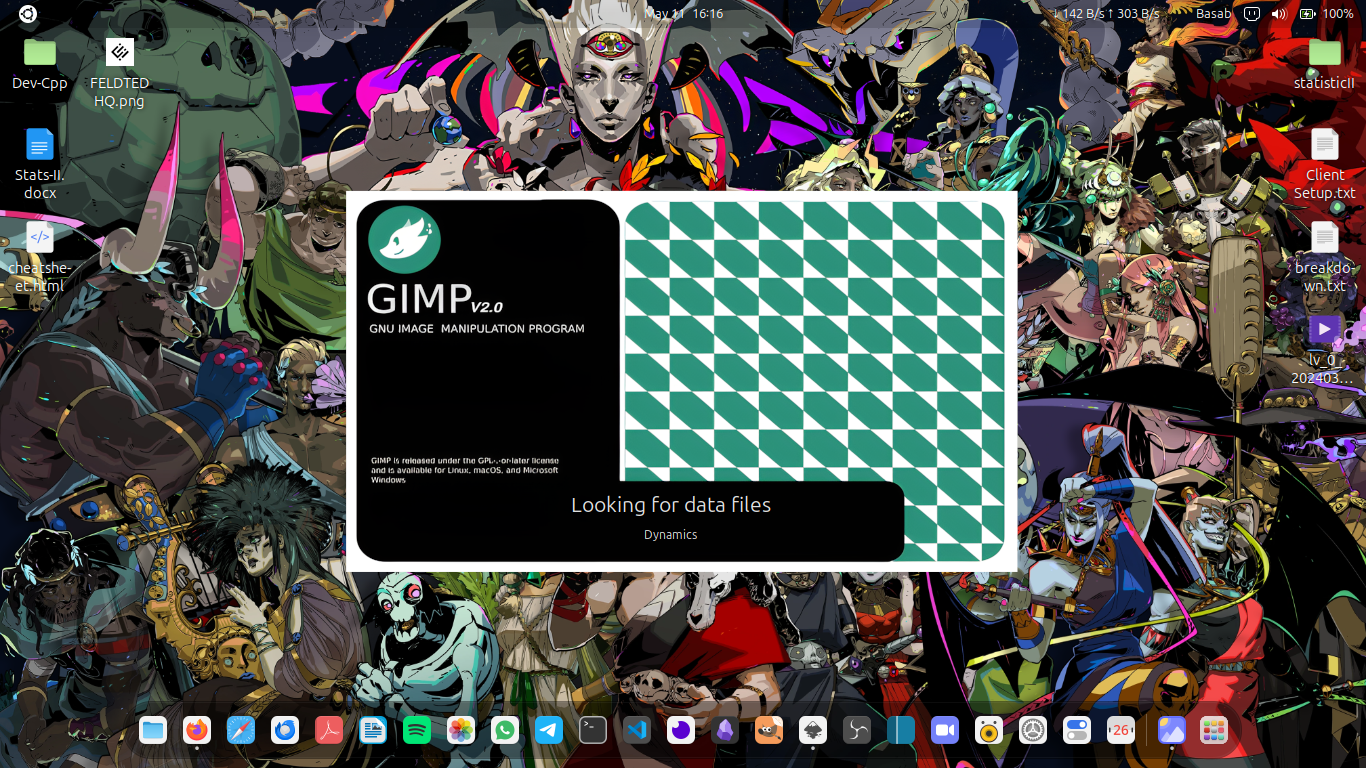Show the applications grid in the dock
This screenshot has width=1366, height=768.
click(x=1214, y=731)
